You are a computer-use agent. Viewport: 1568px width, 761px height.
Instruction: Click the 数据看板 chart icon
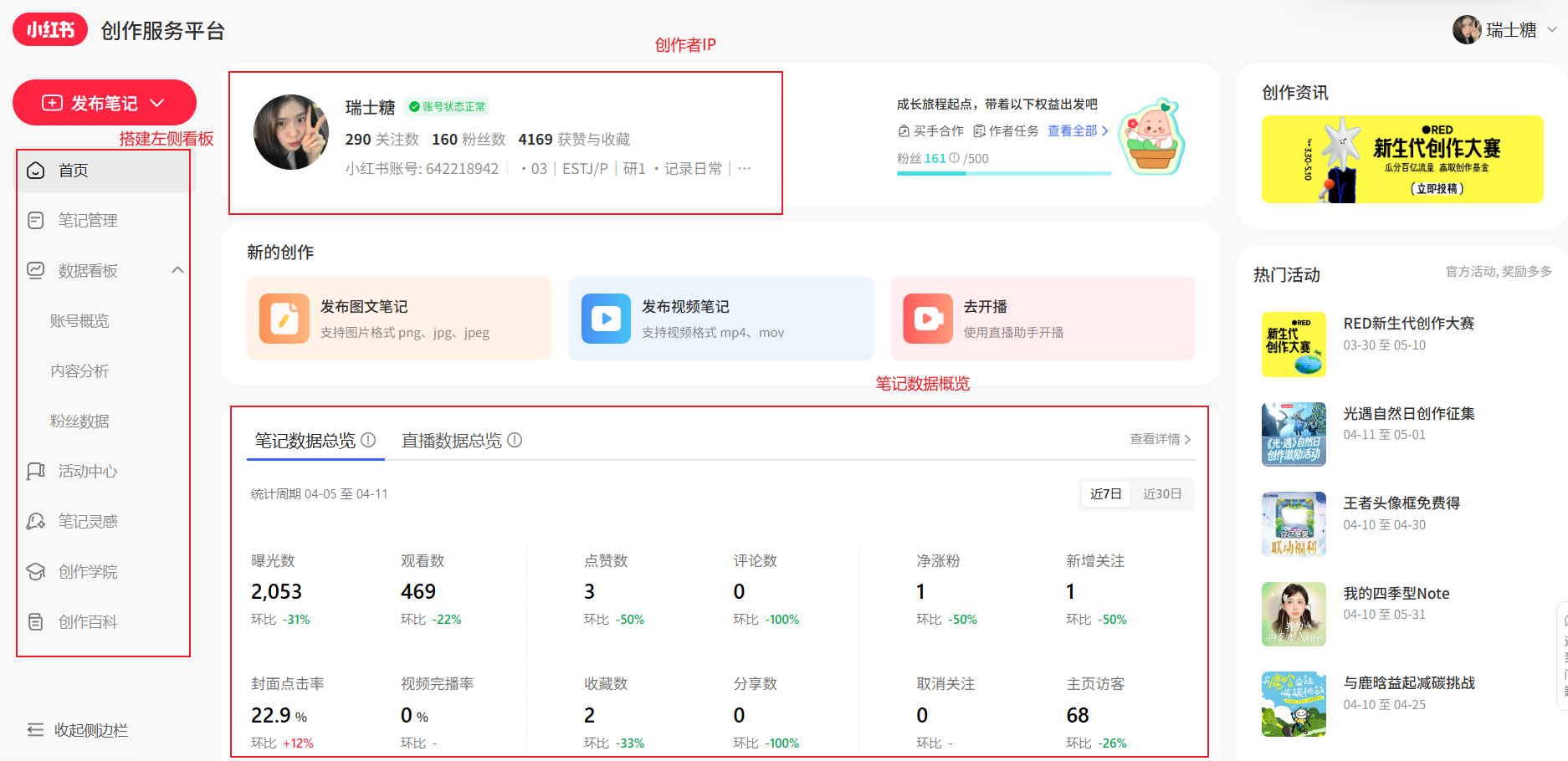(36, 271)
